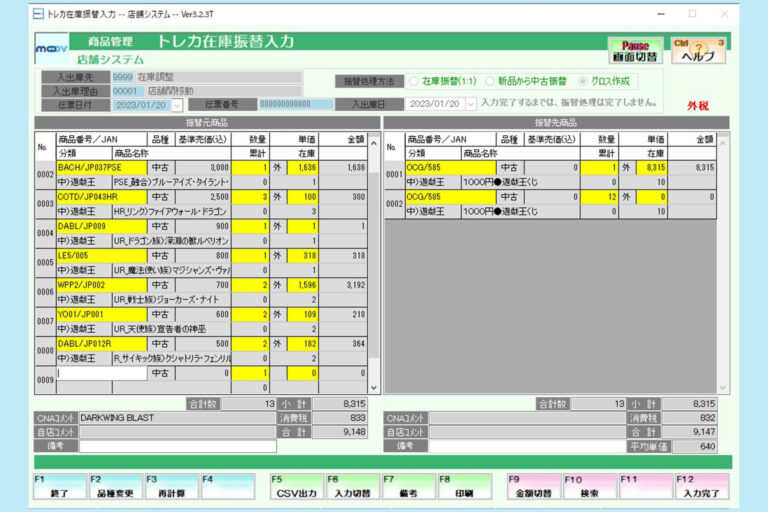Image resolution: width=768 pixels, height=512 pixels.
Task: Click unit price 318 in LE5/005 row
Action: click(302, 256)
